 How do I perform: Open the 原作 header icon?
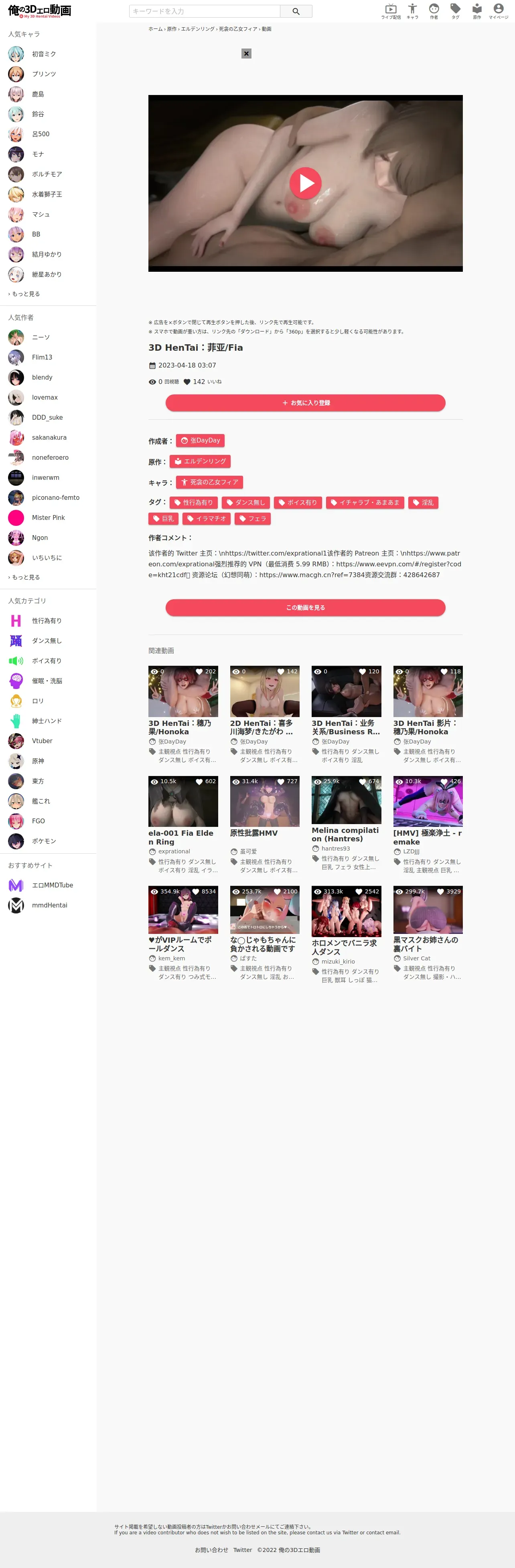pos(476,11)
